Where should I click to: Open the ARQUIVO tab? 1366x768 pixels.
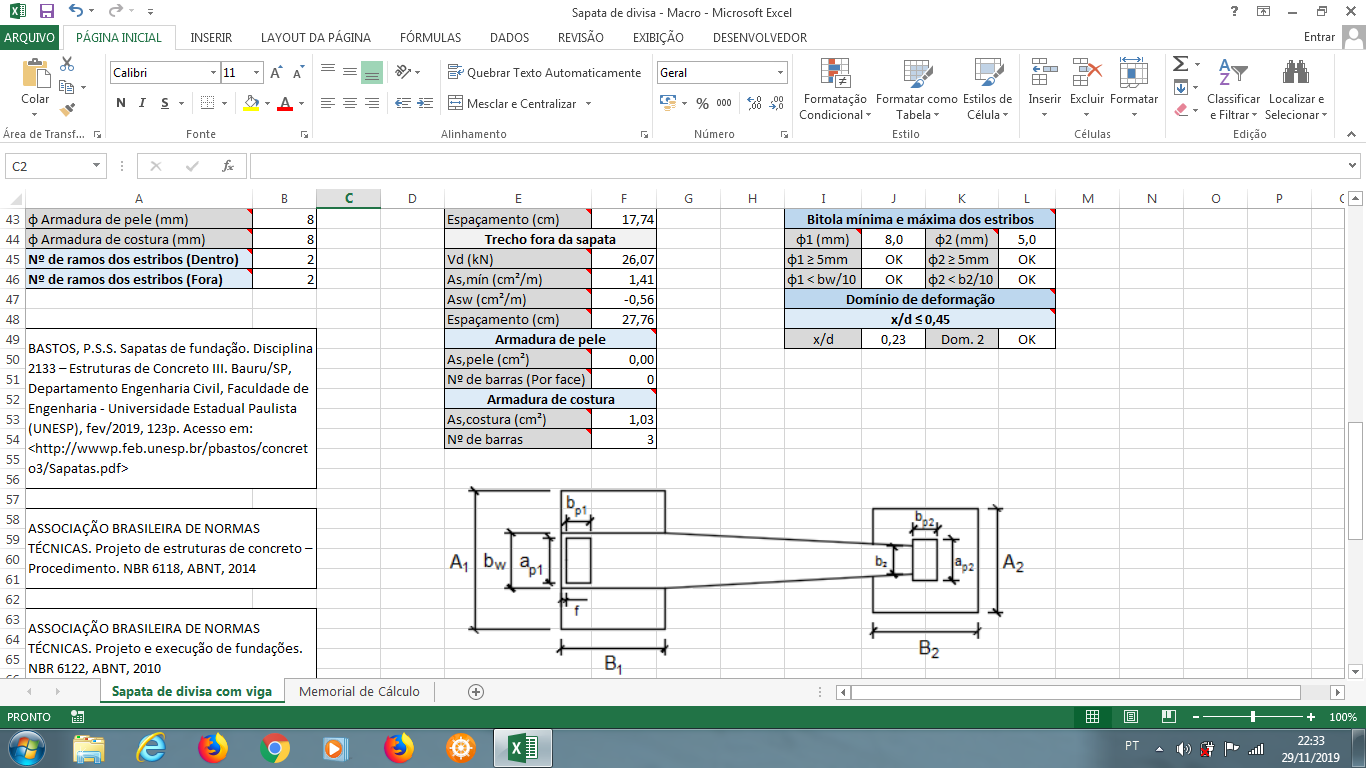[x=30, y=37]
